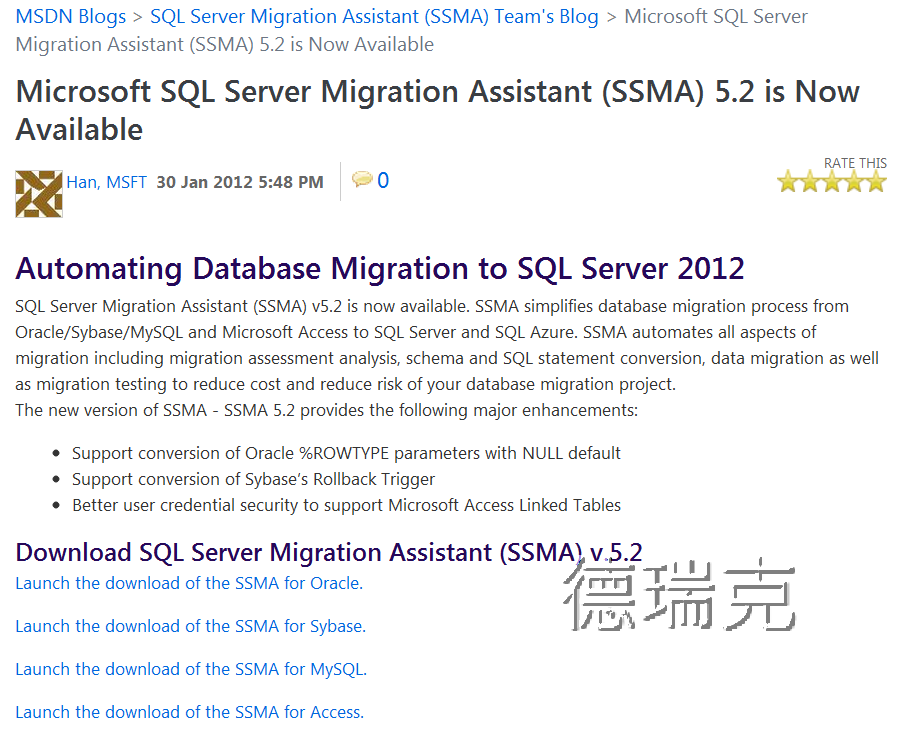Launch the download of SSMA for MySQL
The height and width of the screenshot is (729, 903).
pyautogui.click(x=188, y=669)
